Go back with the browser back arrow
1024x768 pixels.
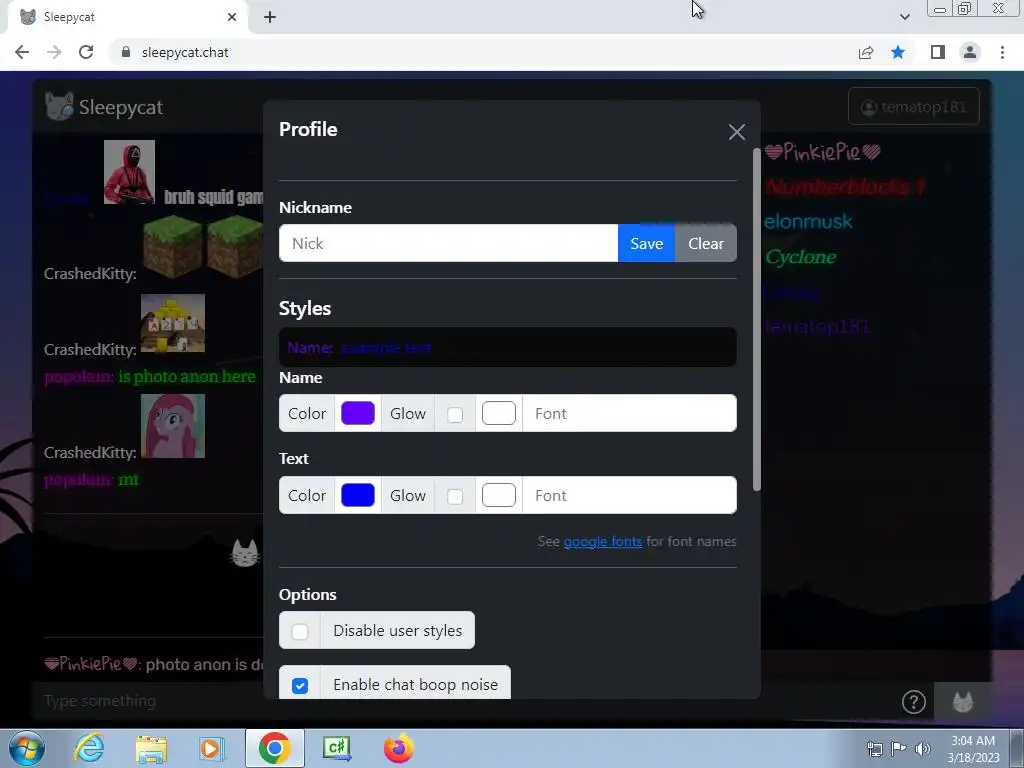[x=22, y=52]
